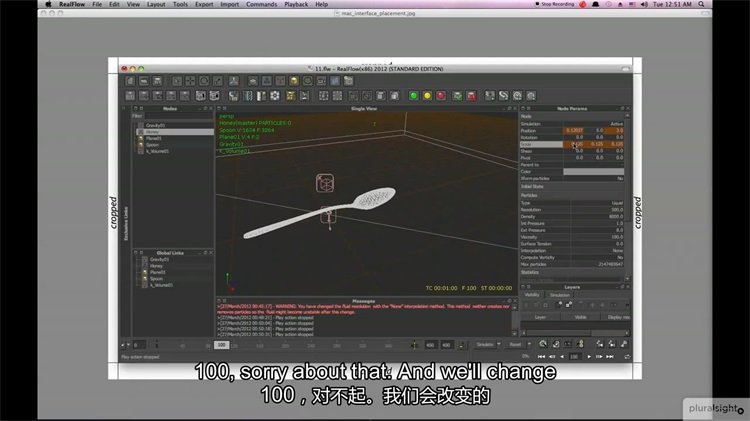The width and height of the screenshot is (750, 421).
Task: Click the wireframe cube icon in second toolbar row
Action: (200, 96)
